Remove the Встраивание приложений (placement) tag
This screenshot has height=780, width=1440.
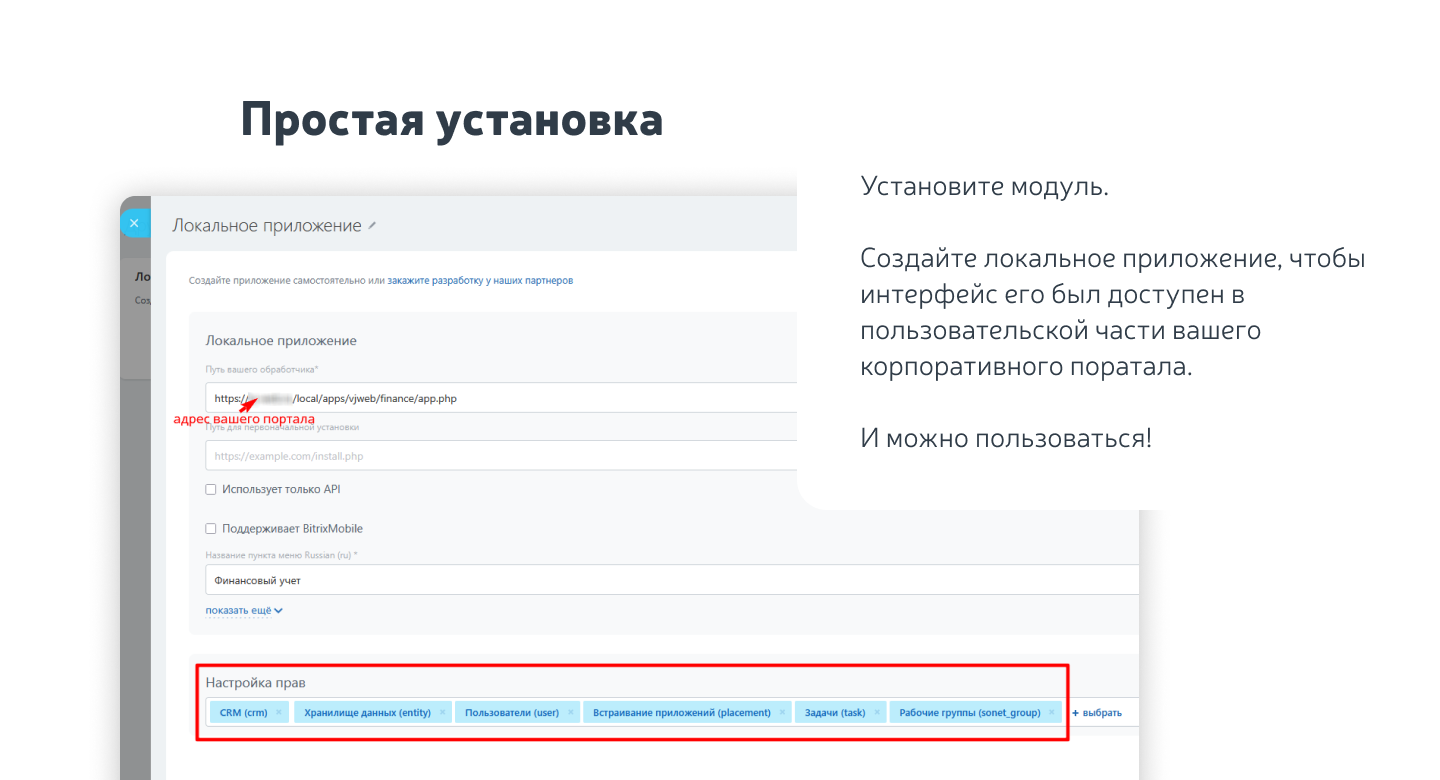click(782, 713)
